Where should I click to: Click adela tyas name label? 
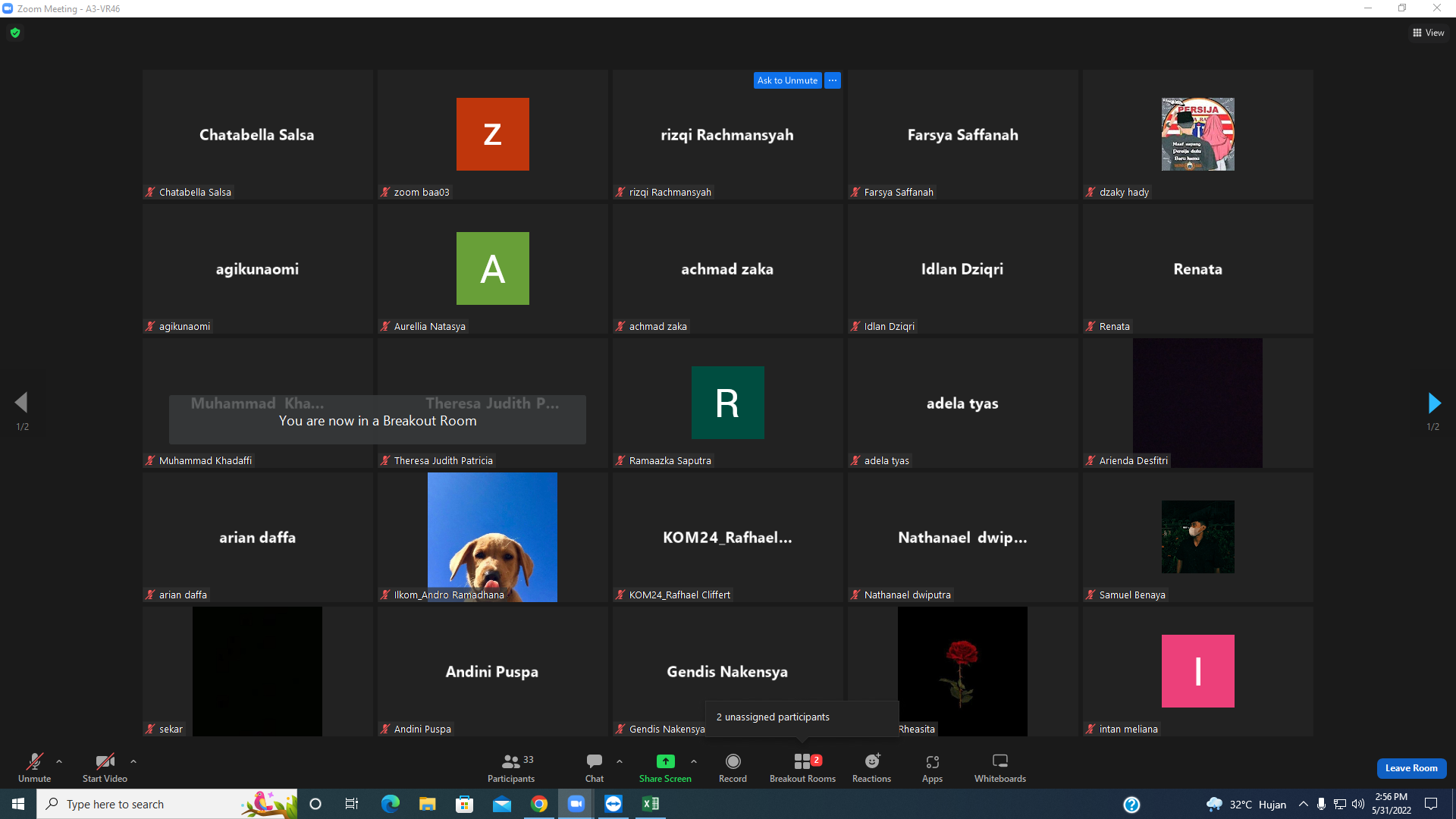(x=886, y=461)
